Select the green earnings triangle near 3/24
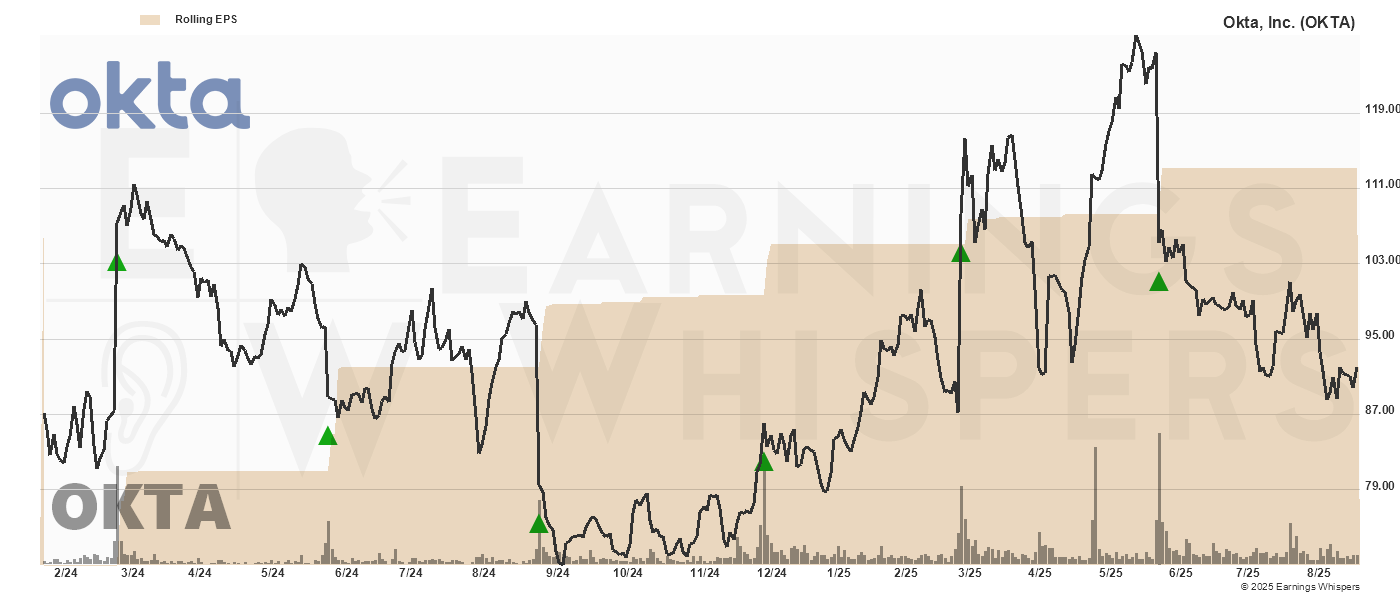 (117, 262)
